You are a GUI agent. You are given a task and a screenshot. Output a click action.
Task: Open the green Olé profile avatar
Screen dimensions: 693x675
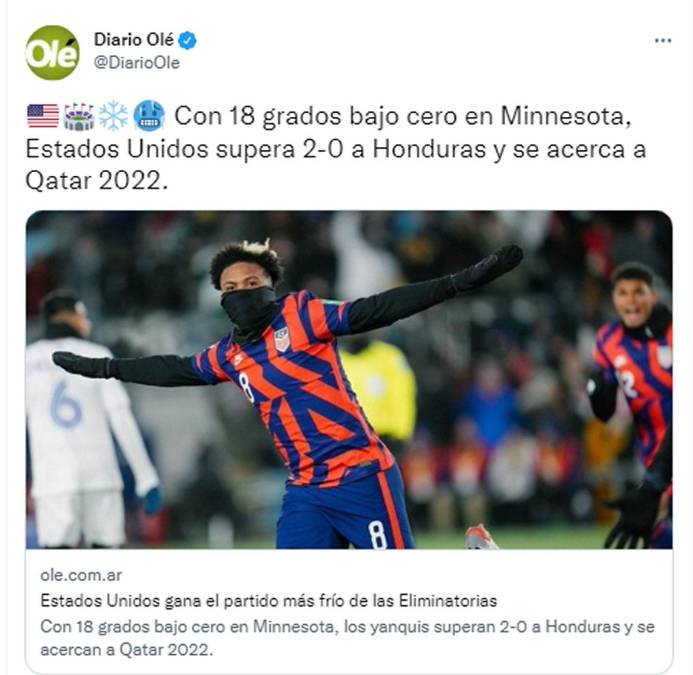pos(53,53)
